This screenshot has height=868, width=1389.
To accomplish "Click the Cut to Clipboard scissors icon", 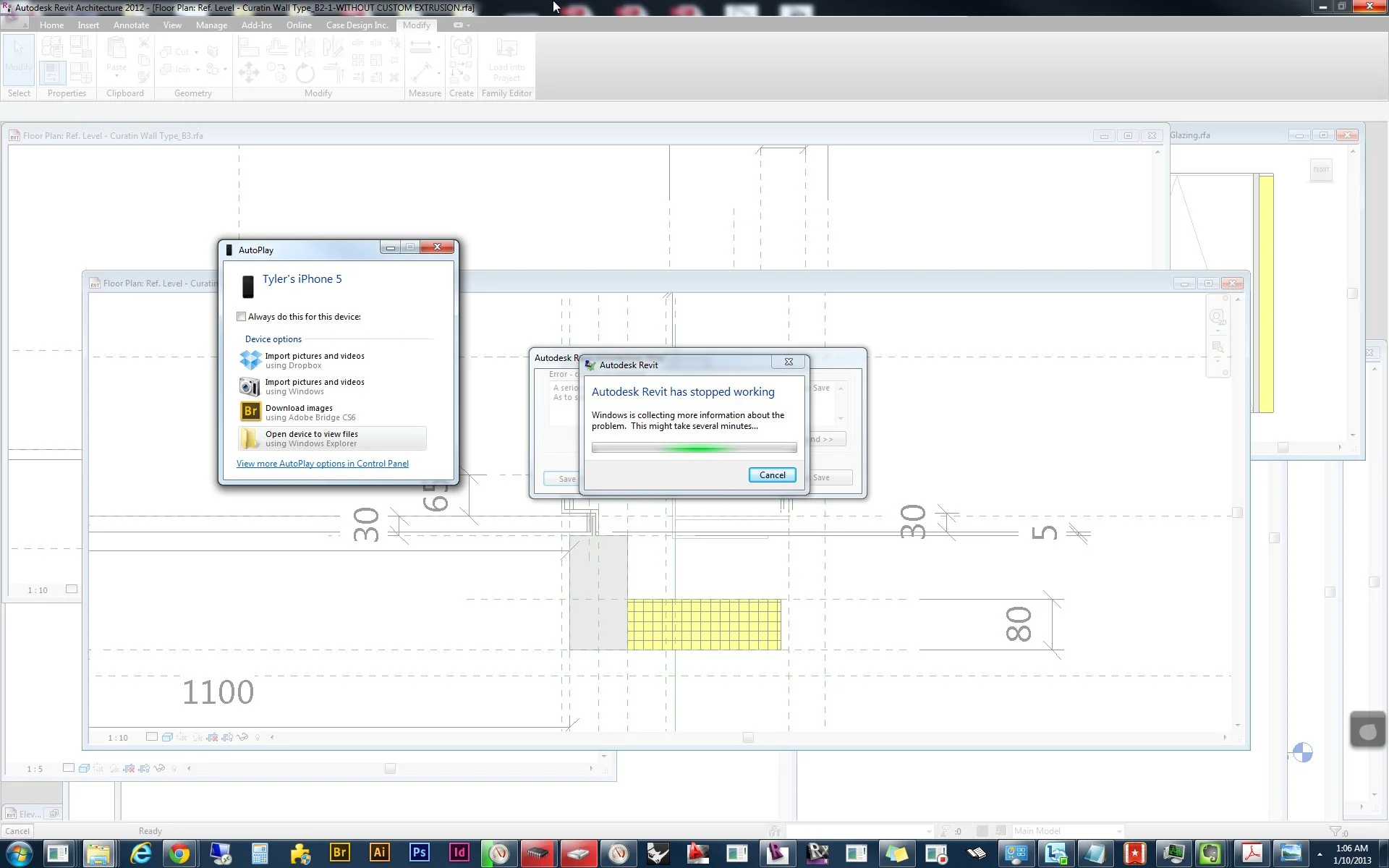I will point(144,43).
